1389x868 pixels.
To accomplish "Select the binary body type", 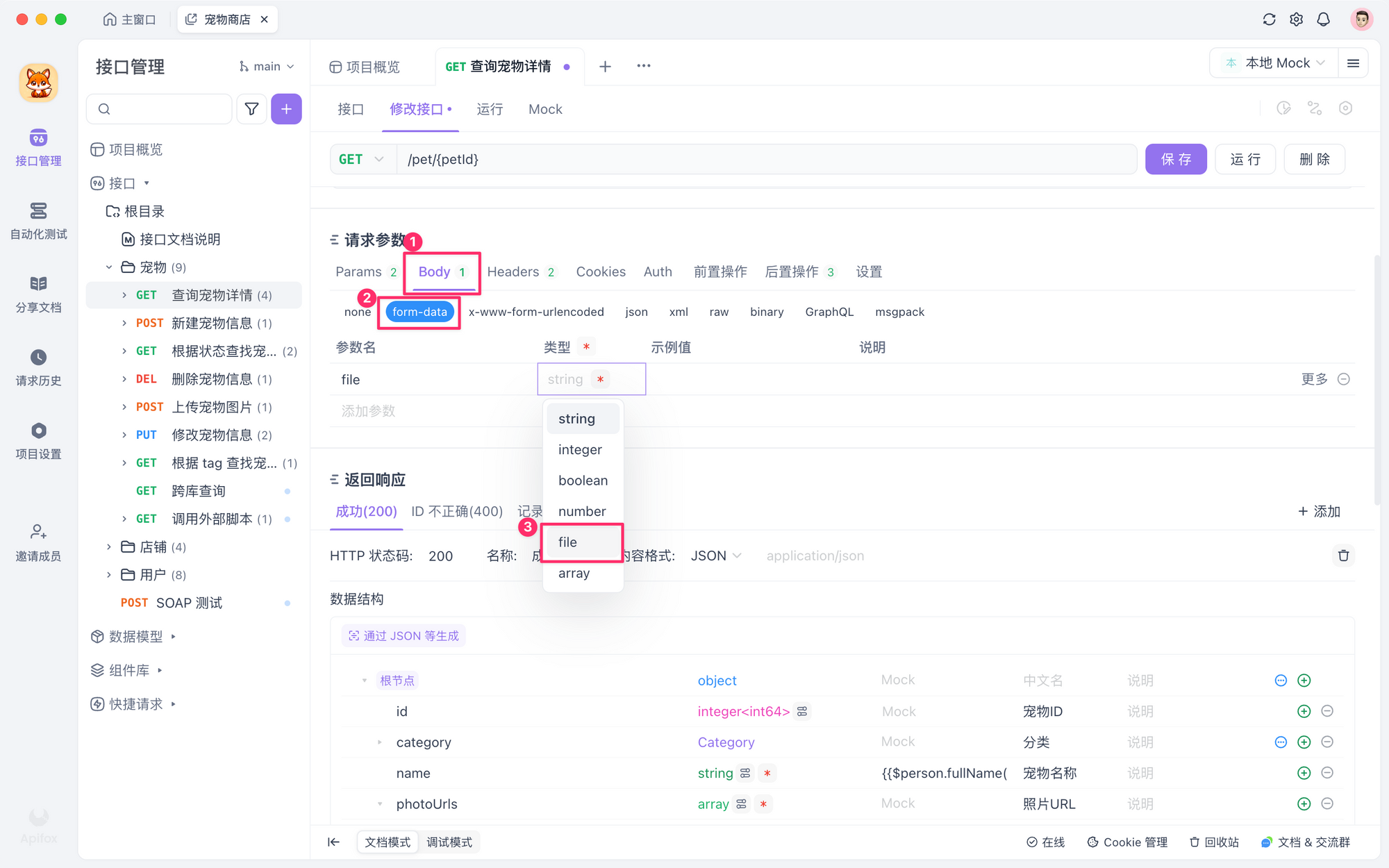I will 767,312.
